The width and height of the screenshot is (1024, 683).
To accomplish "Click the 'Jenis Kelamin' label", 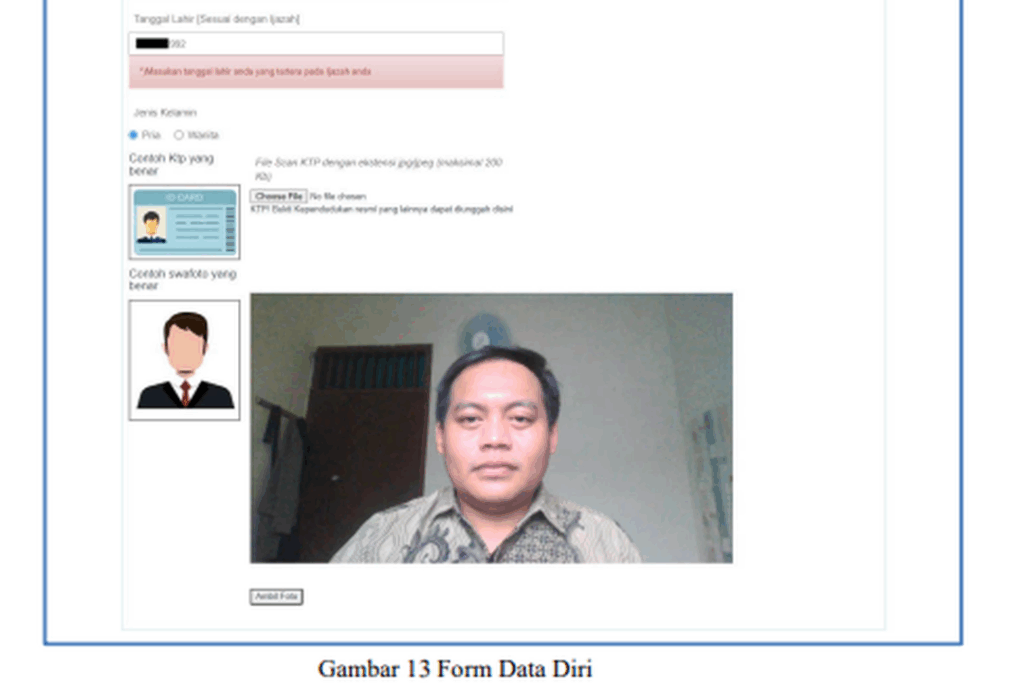I will click(165, 113).
